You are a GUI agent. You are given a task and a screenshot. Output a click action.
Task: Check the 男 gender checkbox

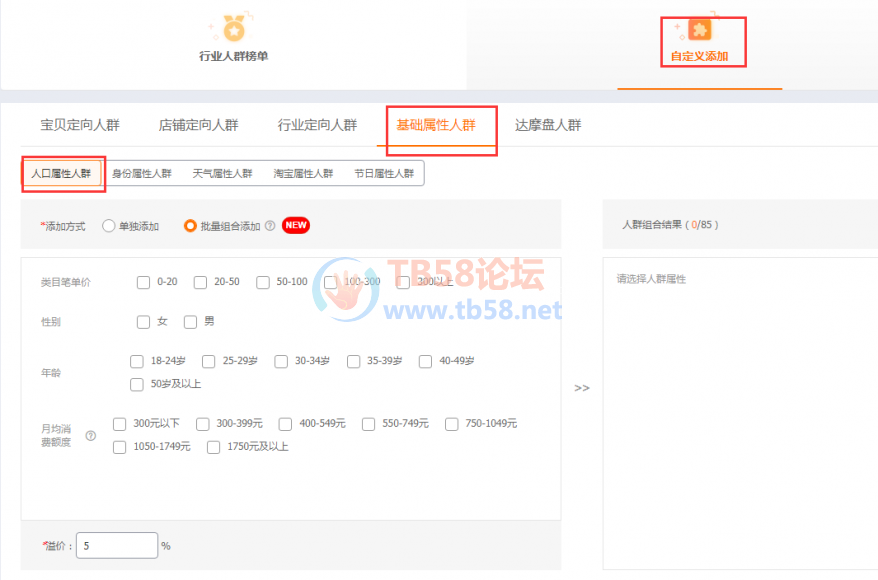(x=191, y=322)
